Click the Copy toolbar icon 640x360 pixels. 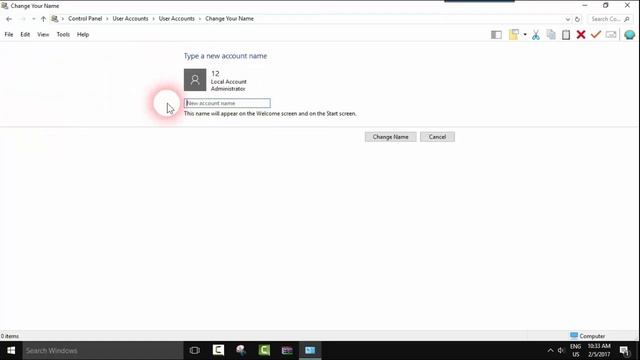(551, 35)
